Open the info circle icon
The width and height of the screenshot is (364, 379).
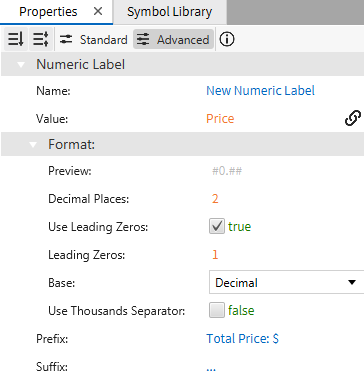[x=227, y=40]
